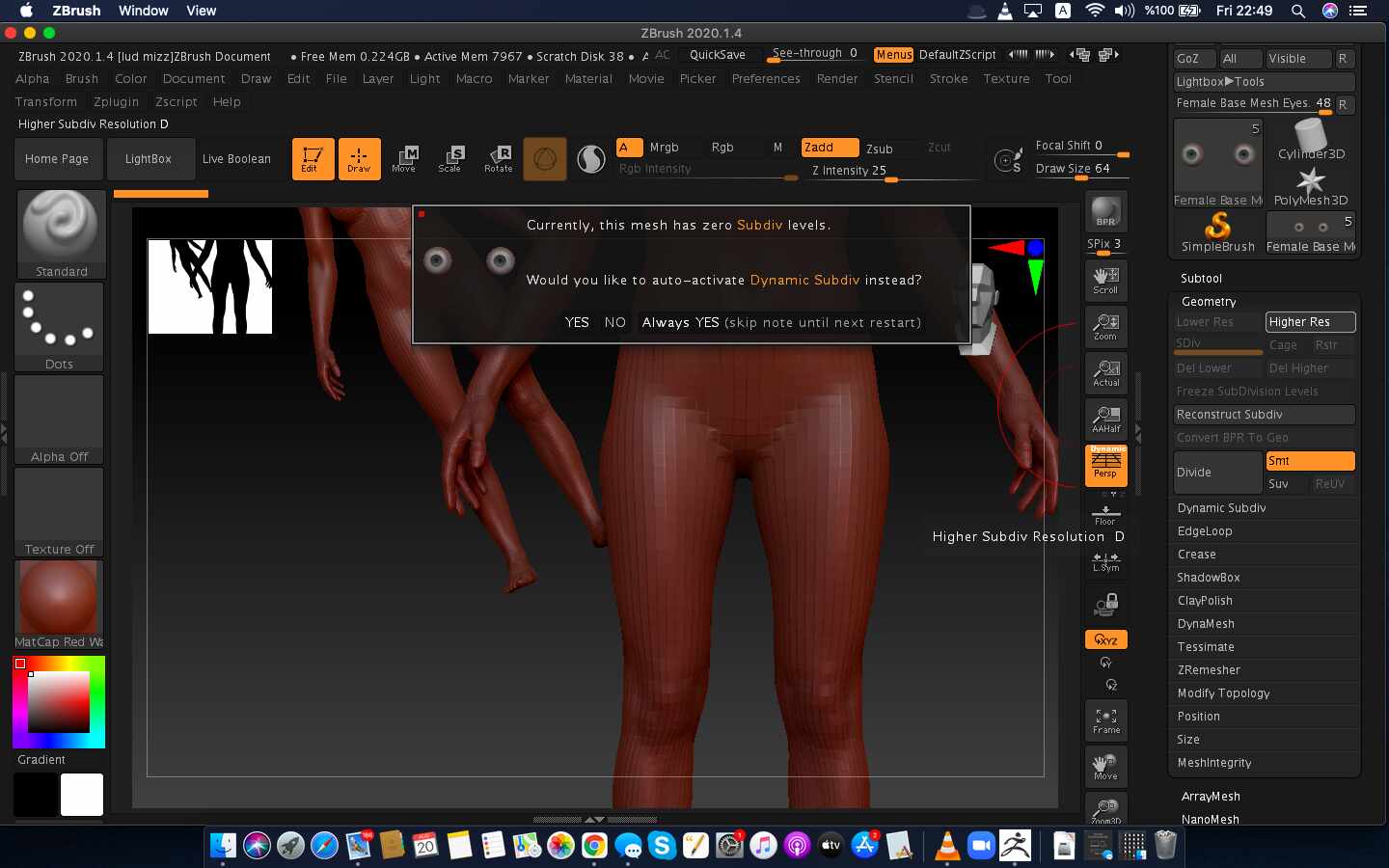Viewport: 1389px width, 868px height.
Task: Expand the DynaMesh section
Action: tap(1206, 624)
